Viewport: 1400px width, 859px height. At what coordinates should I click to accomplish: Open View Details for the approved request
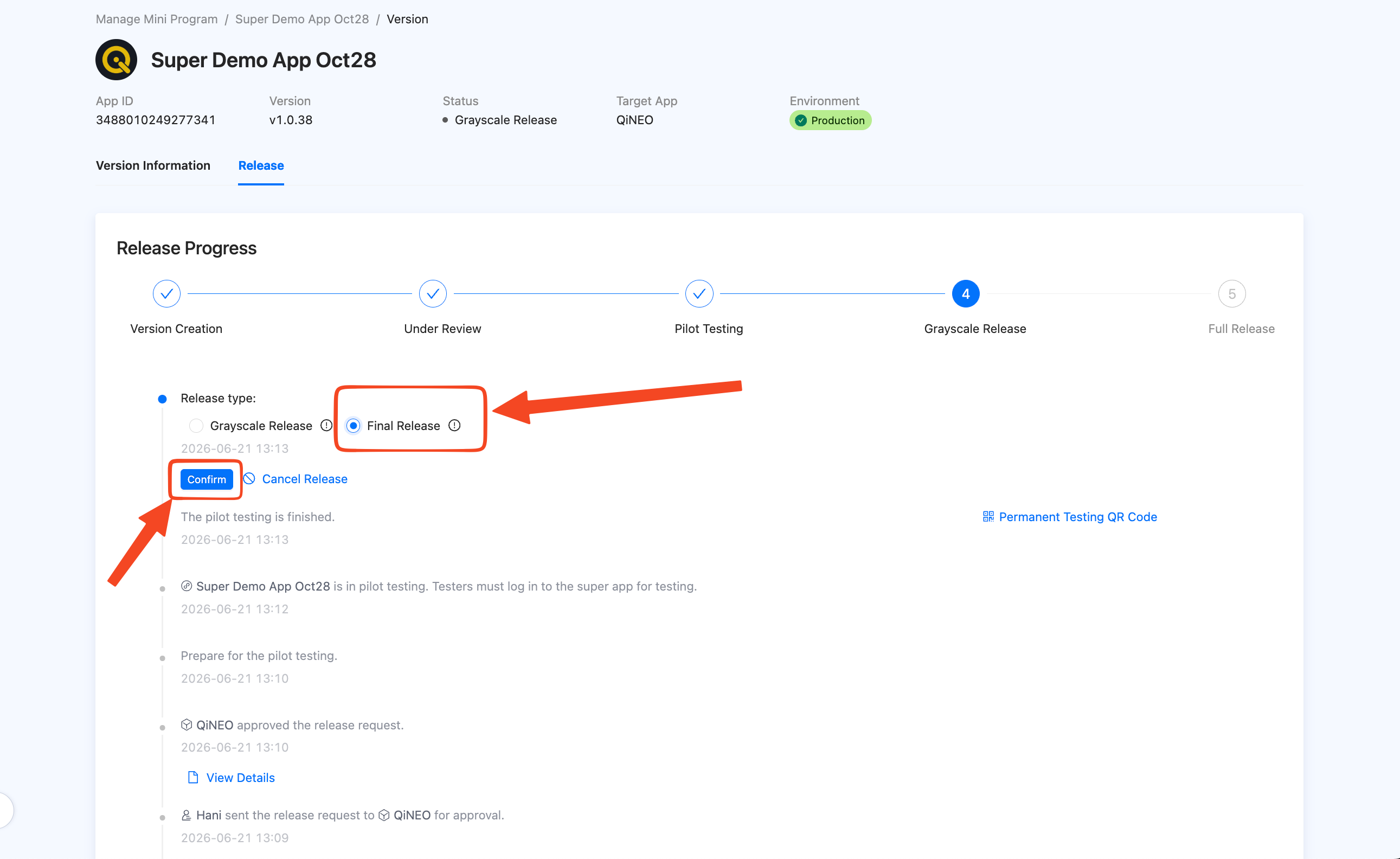click(x=240, y=777)
